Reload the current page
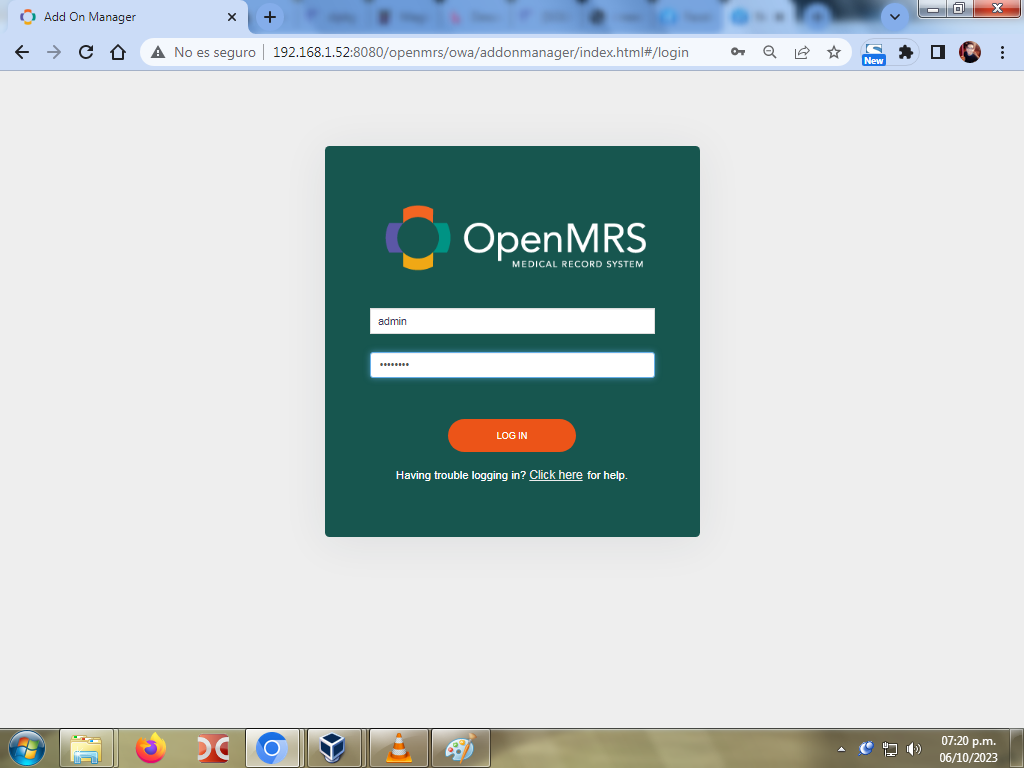 coord(86,52)
